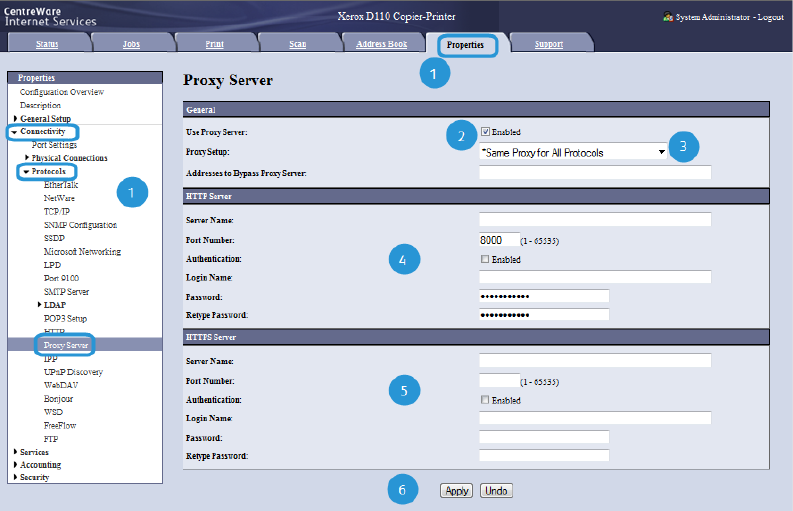Toggle HTTP Server Authentication Enabled checkbox
This screenshot has height=511, width=793.
click(x=485, y=259)
